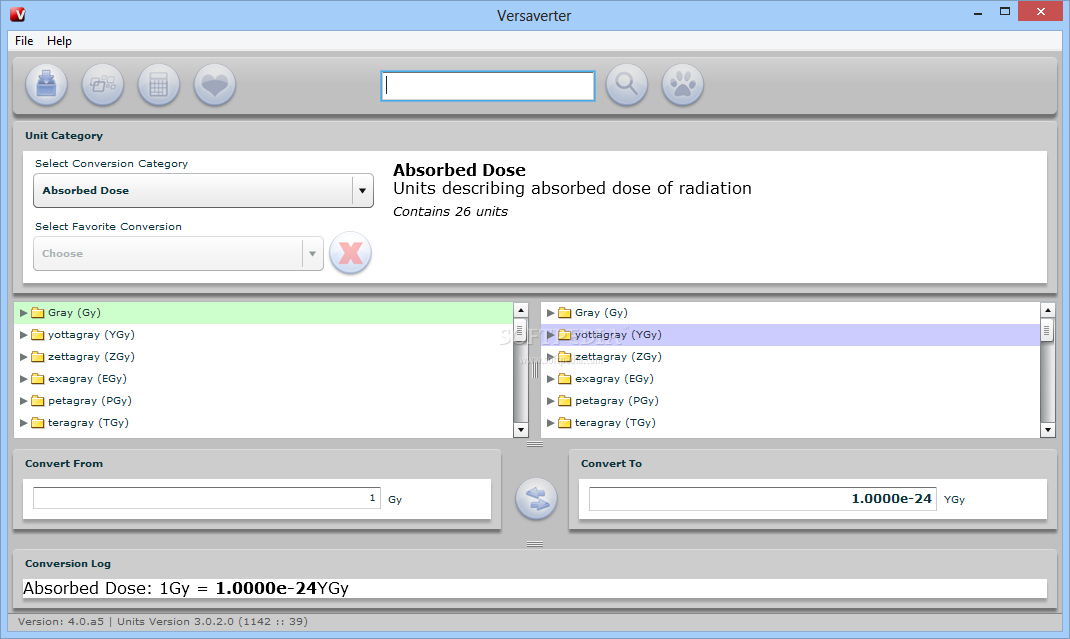
Task: Expand teragray (TGy) in right list
Action: coord(550,423)
